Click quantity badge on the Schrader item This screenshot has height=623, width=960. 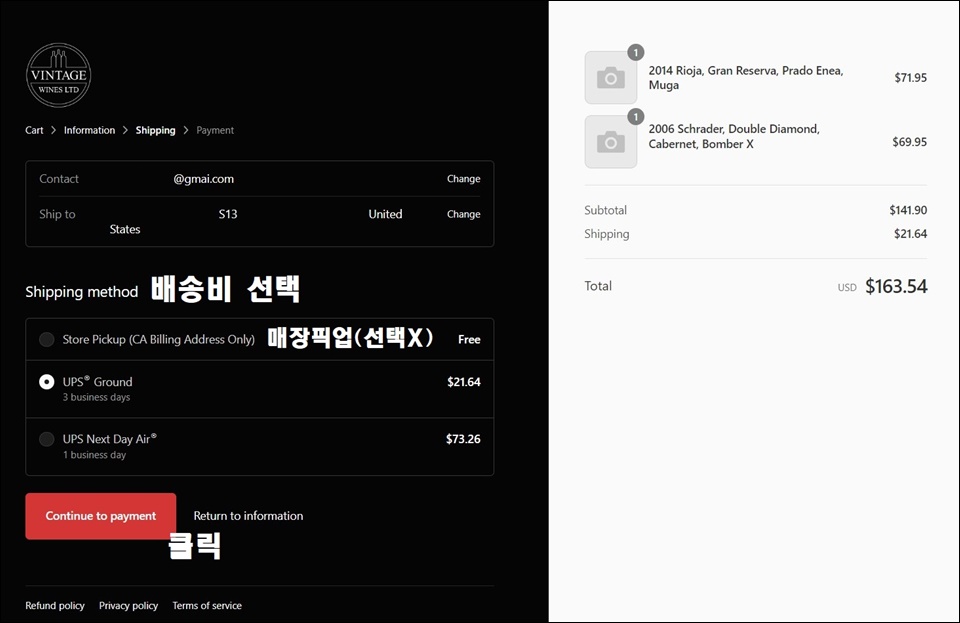pos(636,116)
